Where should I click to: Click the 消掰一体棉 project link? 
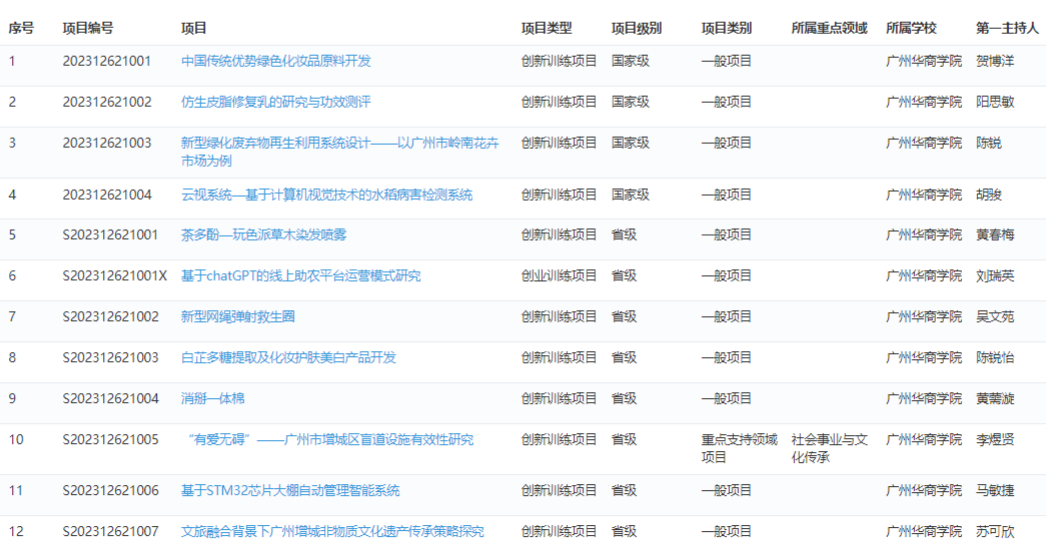click(212, 399)
